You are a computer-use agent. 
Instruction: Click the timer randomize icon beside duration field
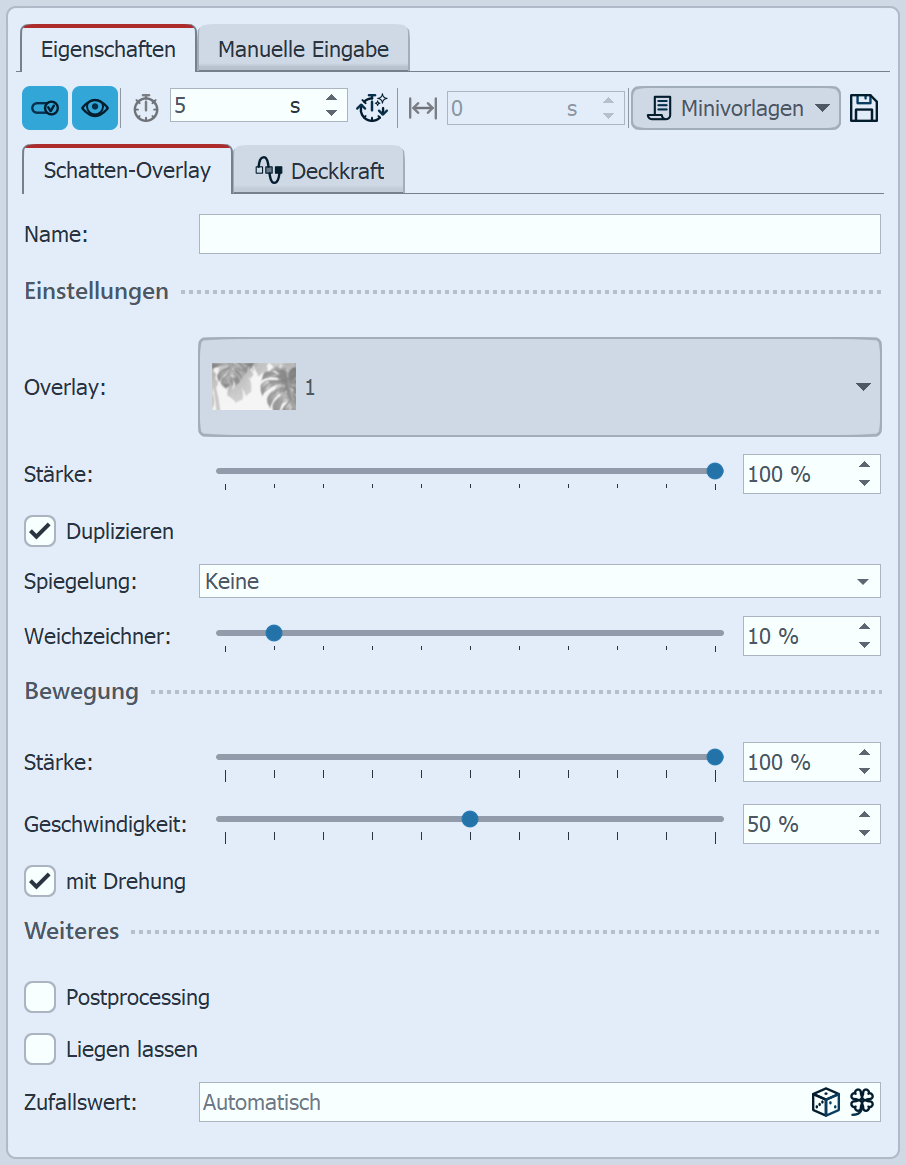[372, 107]
